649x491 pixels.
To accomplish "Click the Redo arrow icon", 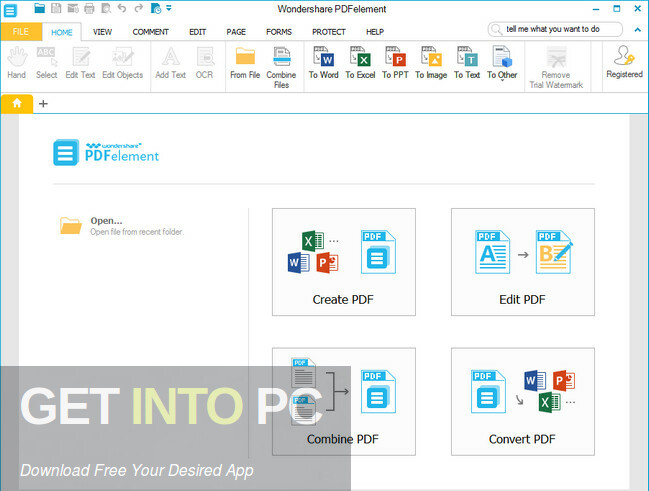I will click(x=139, y=7).
